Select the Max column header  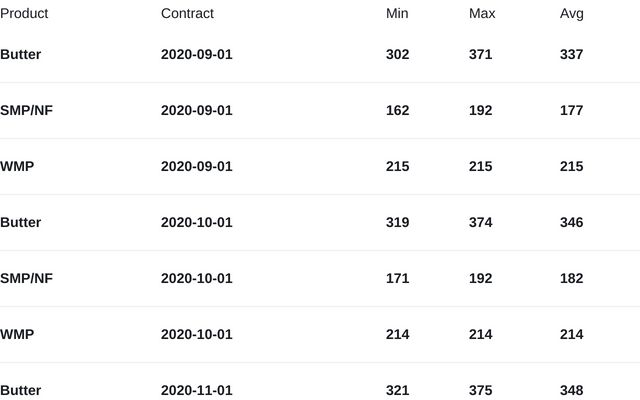pyautogui.click(x=482, y=14)
